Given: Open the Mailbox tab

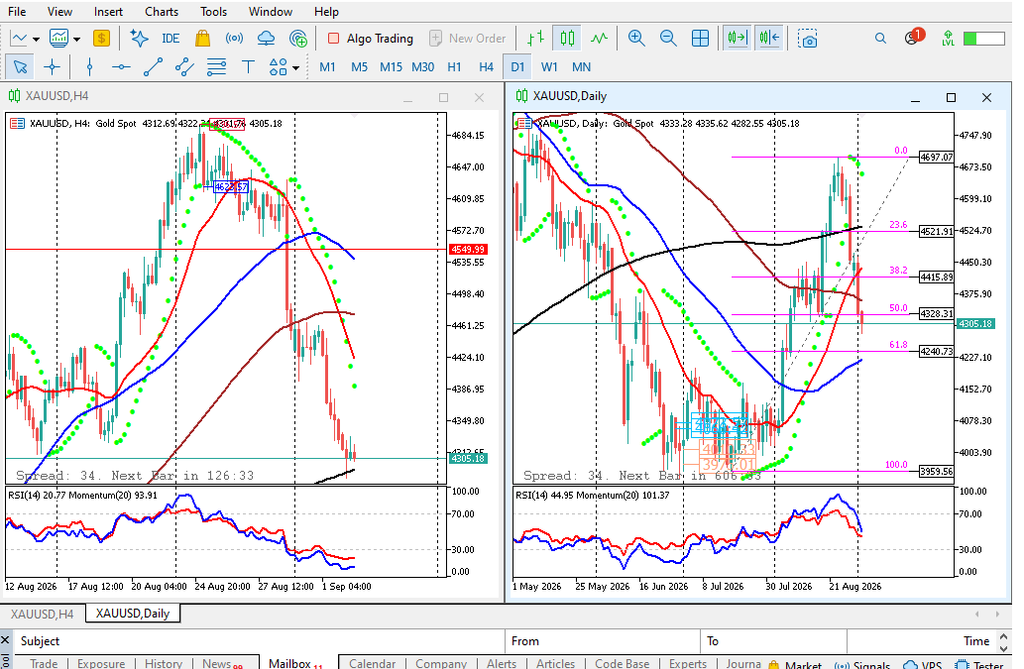Looking at the screenshot, I should click(x=296, y=663).
